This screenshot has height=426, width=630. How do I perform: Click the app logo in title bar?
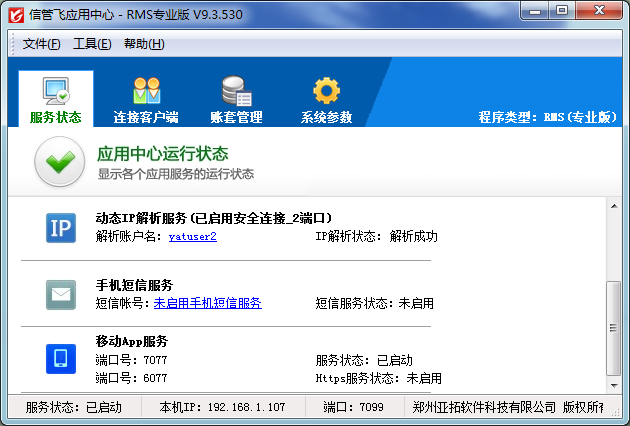click(16, 14)
